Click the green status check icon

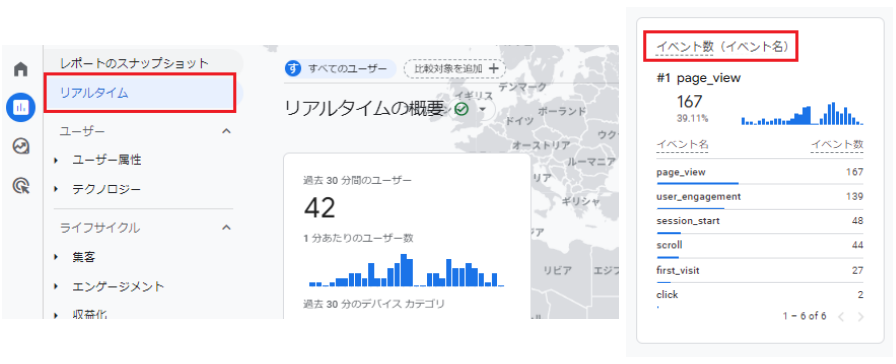pos(461,109)
